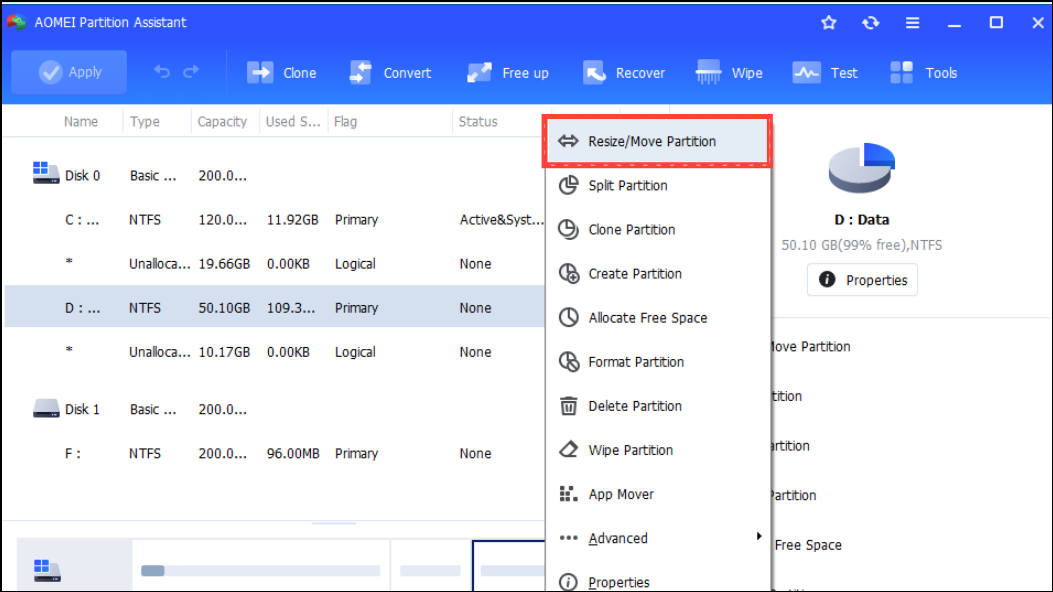The height and width of the screenshot is (592, 1053).
Task: Choose Split Partition from context menu
Action: click(657, 185)
